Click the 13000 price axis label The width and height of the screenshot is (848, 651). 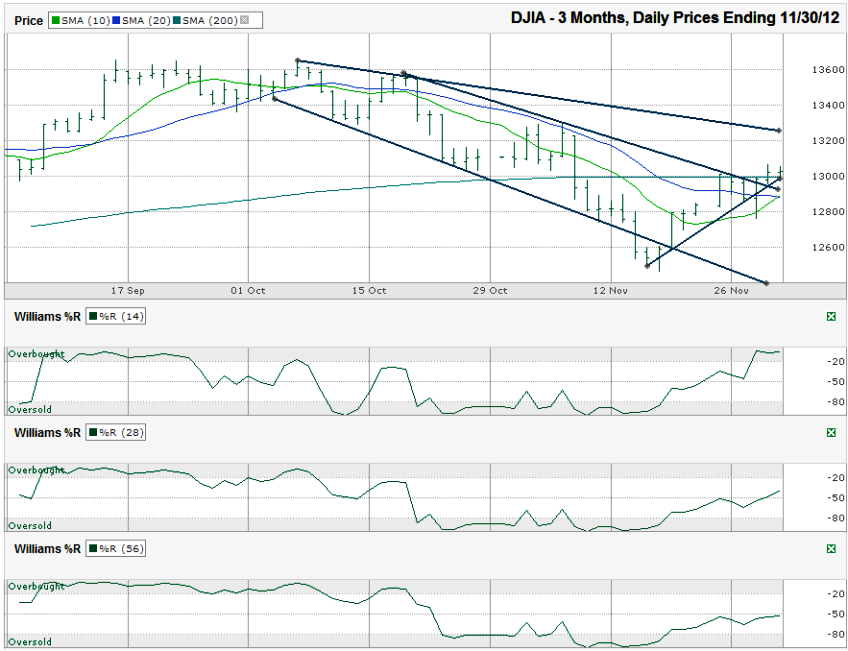[828, 176]
